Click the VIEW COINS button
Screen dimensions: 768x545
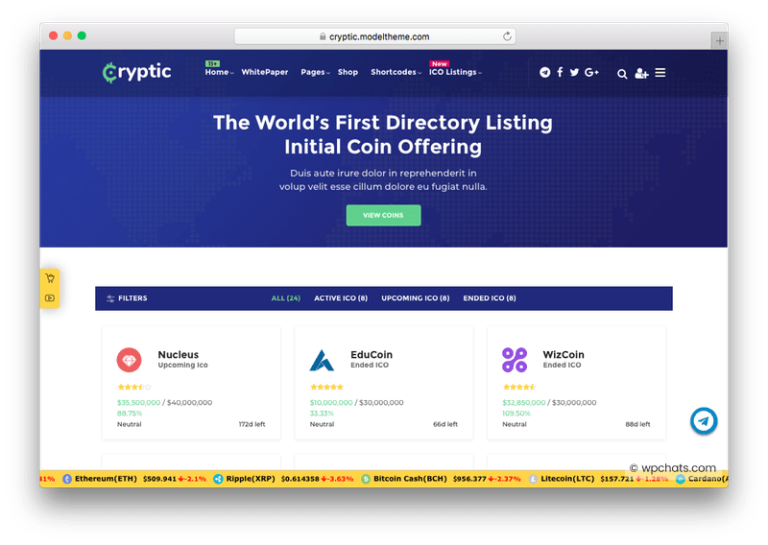383,215
